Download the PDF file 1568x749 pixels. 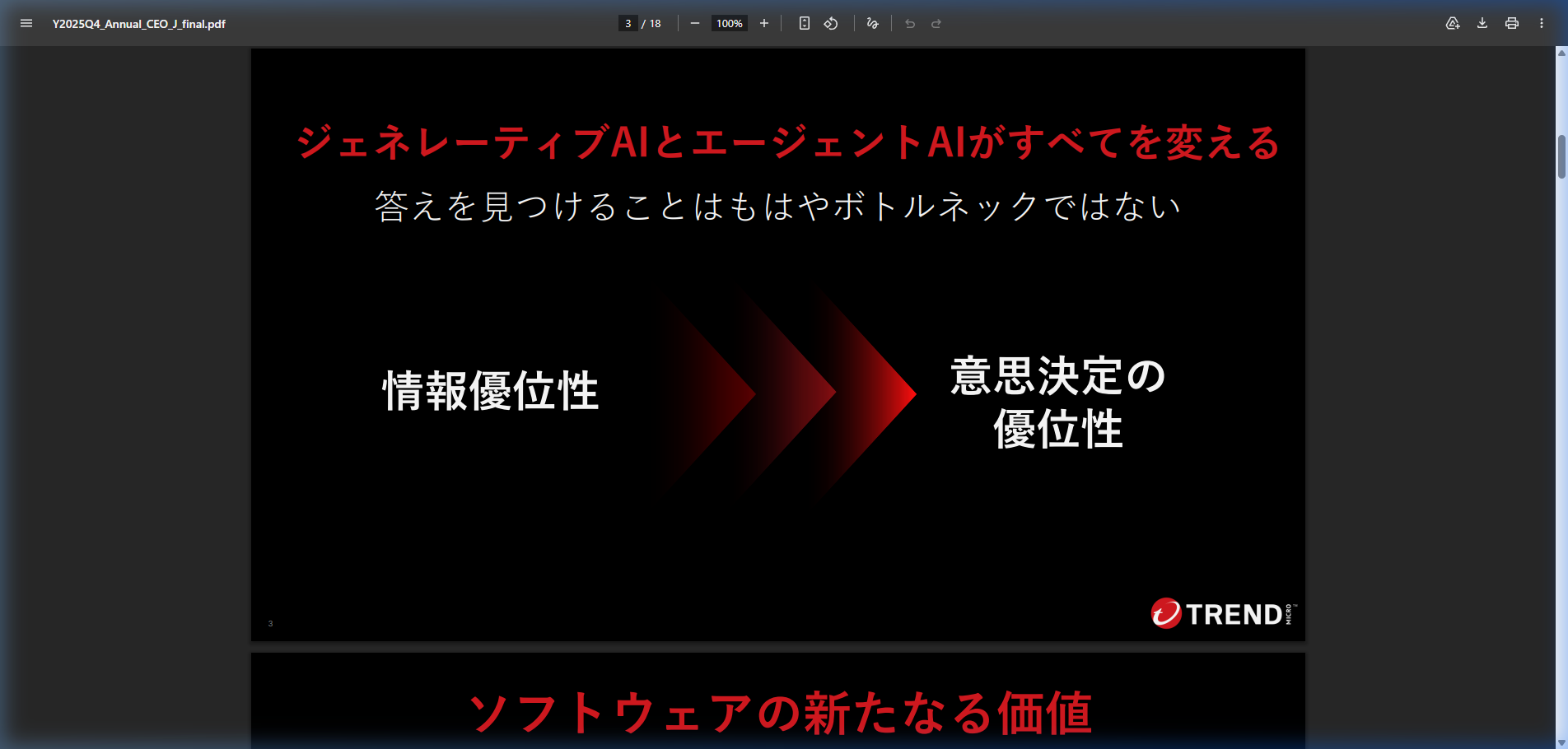coord(1482,23)
